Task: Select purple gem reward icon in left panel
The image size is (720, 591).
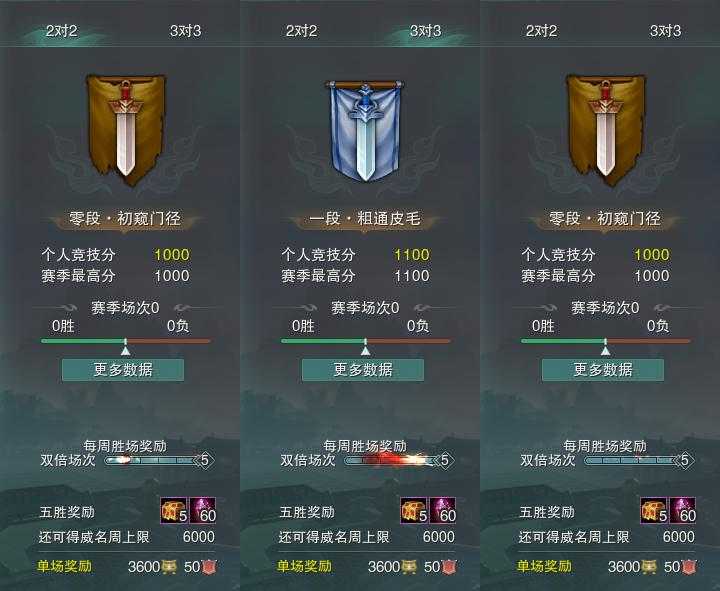Action: tap(203, 510)
